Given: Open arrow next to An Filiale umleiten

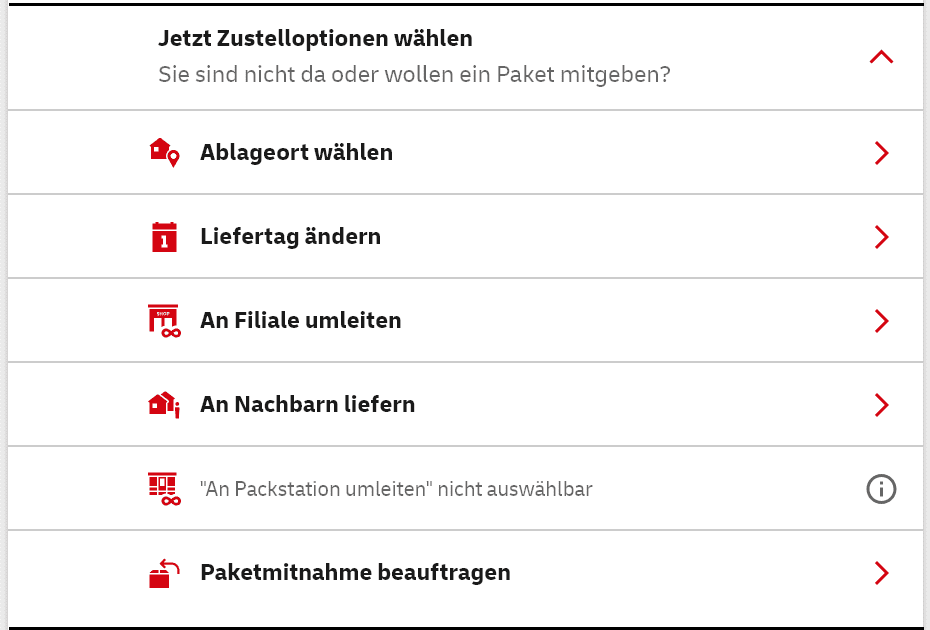Looking at the screenshot, I should [x=881, y=321].
